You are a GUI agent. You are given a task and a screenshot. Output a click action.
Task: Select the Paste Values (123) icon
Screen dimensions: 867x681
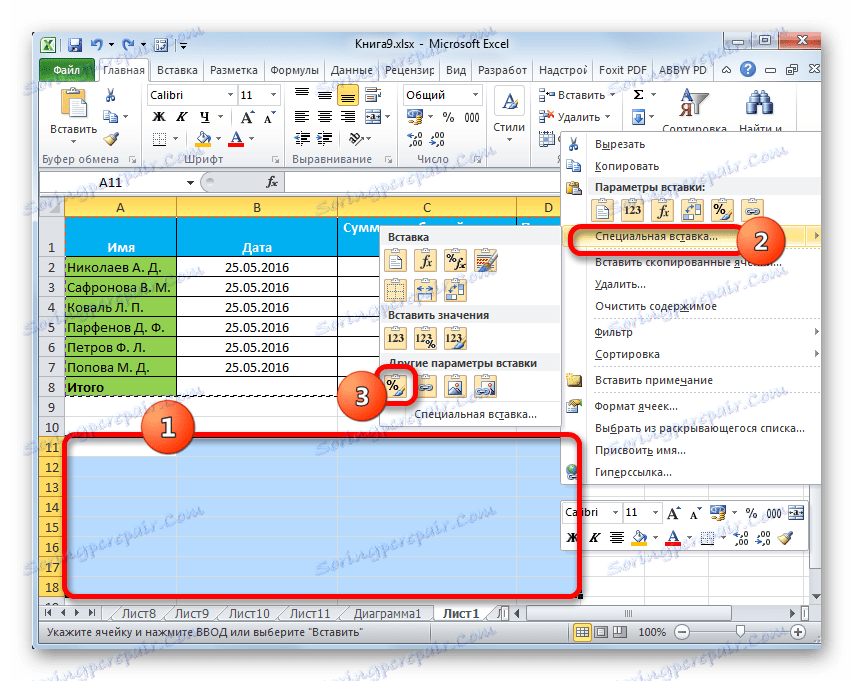click(397, 336)
